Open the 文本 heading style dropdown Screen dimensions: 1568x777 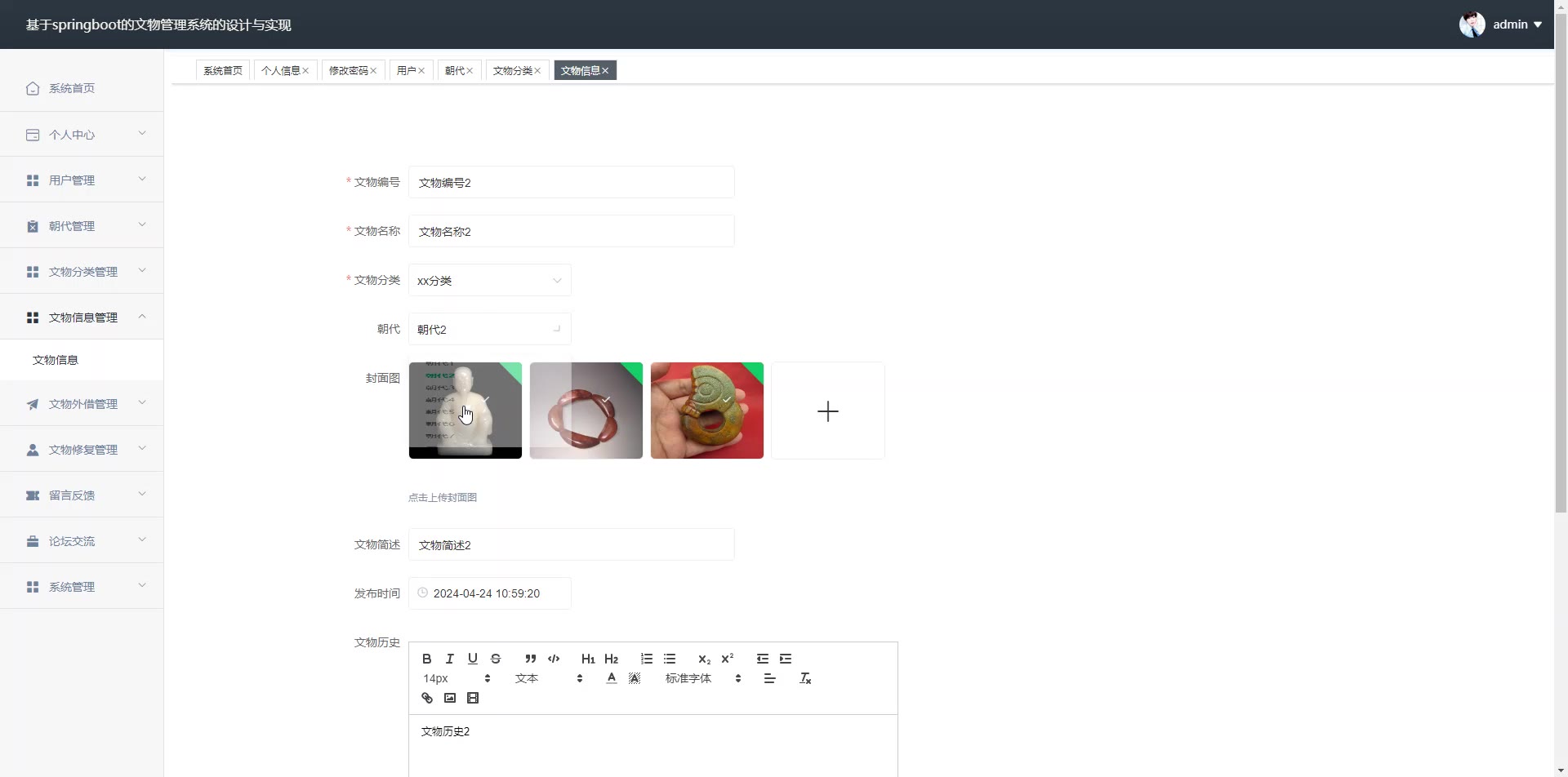(x=549, y=678)
